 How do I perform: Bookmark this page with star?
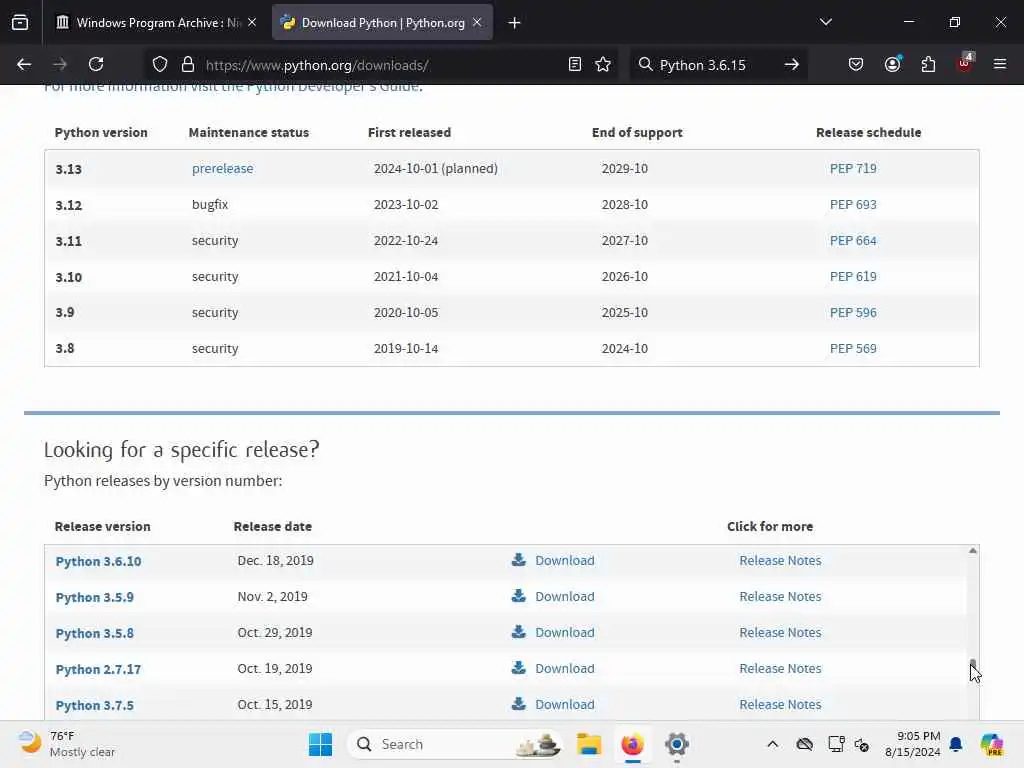click(603, 65)
